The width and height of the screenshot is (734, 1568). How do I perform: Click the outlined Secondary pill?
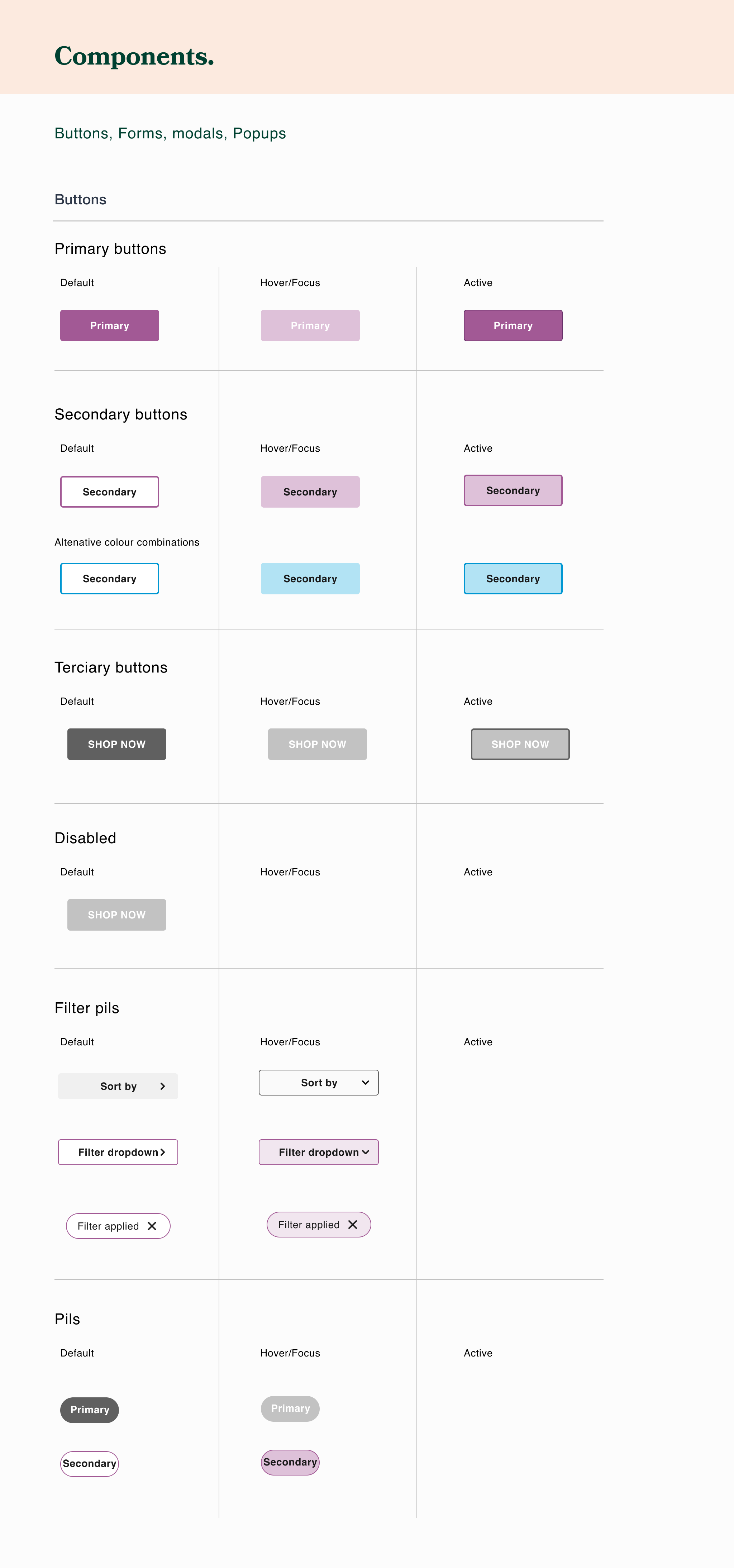tap(90, 1463)
